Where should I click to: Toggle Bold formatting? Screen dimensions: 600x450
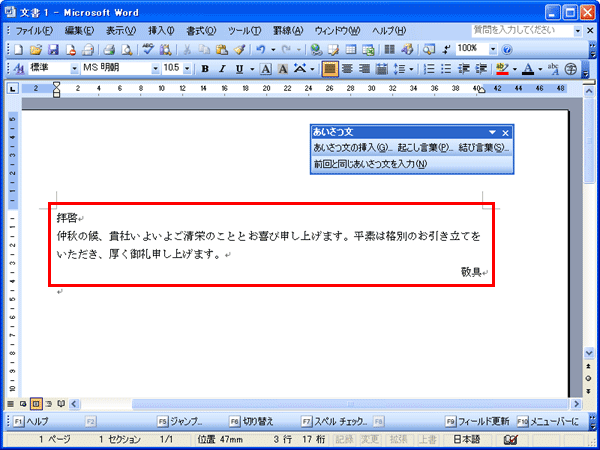205,69
